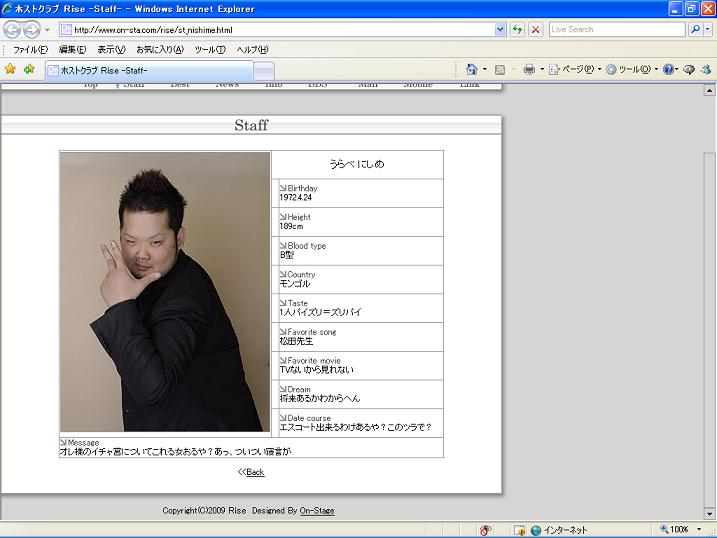Open Favorites Center star icon
717x538 pixels.
pos(10,69)
